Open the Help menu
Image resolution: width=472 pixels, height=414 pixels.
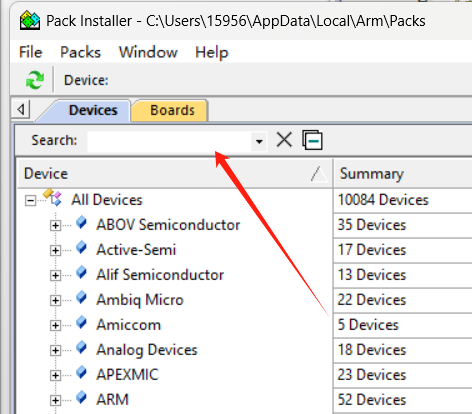pyautogui.click(x=212, y=52)
